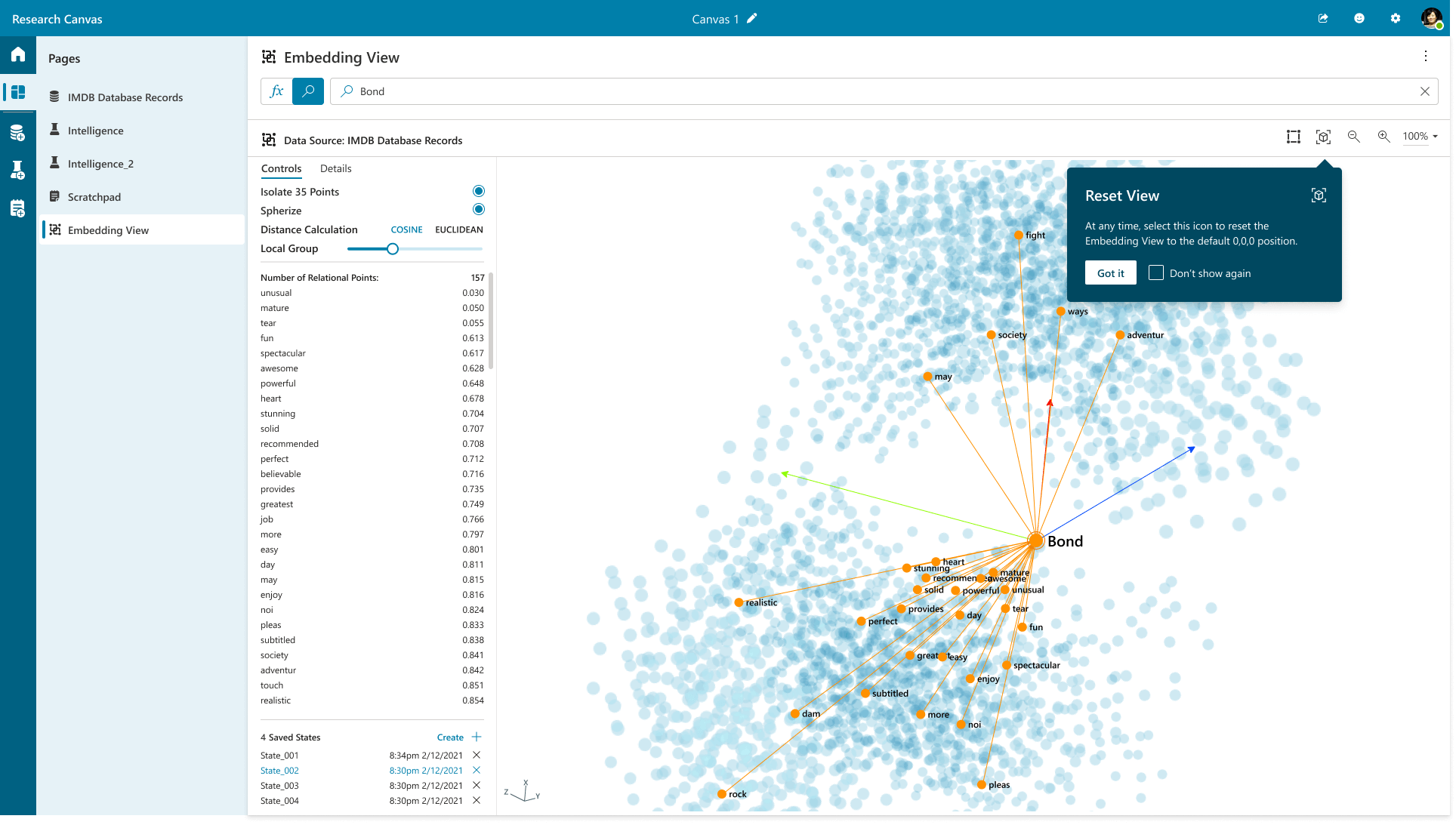Zoom out the embedding view

pyautogui.click(x=1353, y=137)
